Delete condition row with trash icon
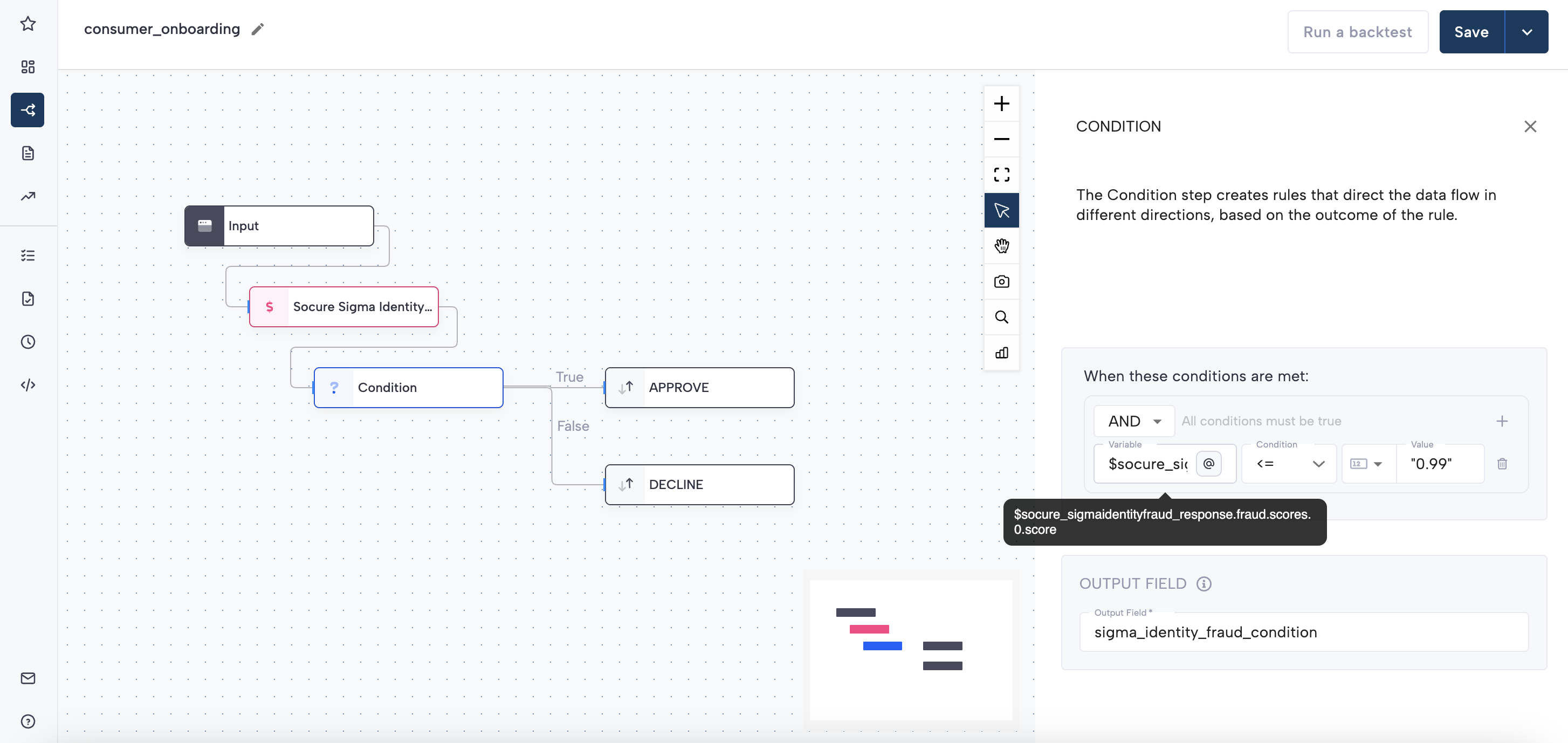This screenshot has width=1568, height=743. pos(1502,464)
